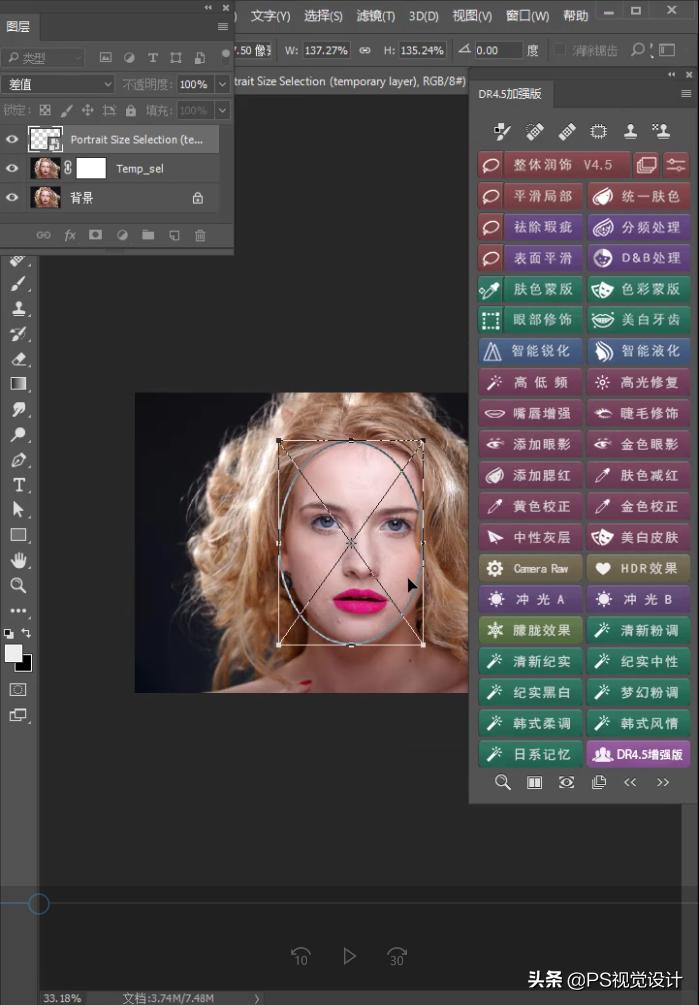Open the 类型 layer filter dropdown
This screenshot has width=699, height=1005.
pos(43,58)
